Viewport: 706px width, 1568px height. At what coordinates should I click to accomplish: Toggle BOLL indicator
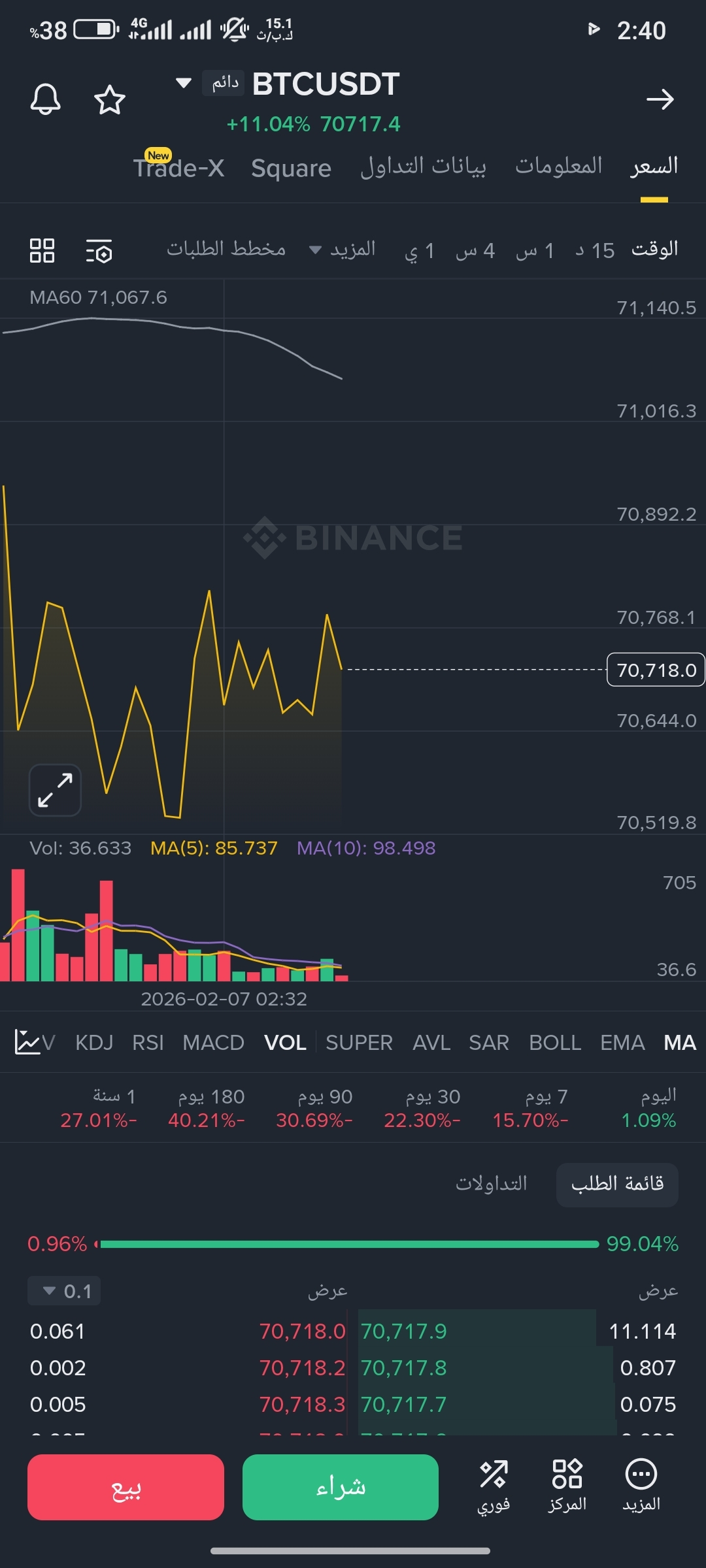click(555, 1043)
